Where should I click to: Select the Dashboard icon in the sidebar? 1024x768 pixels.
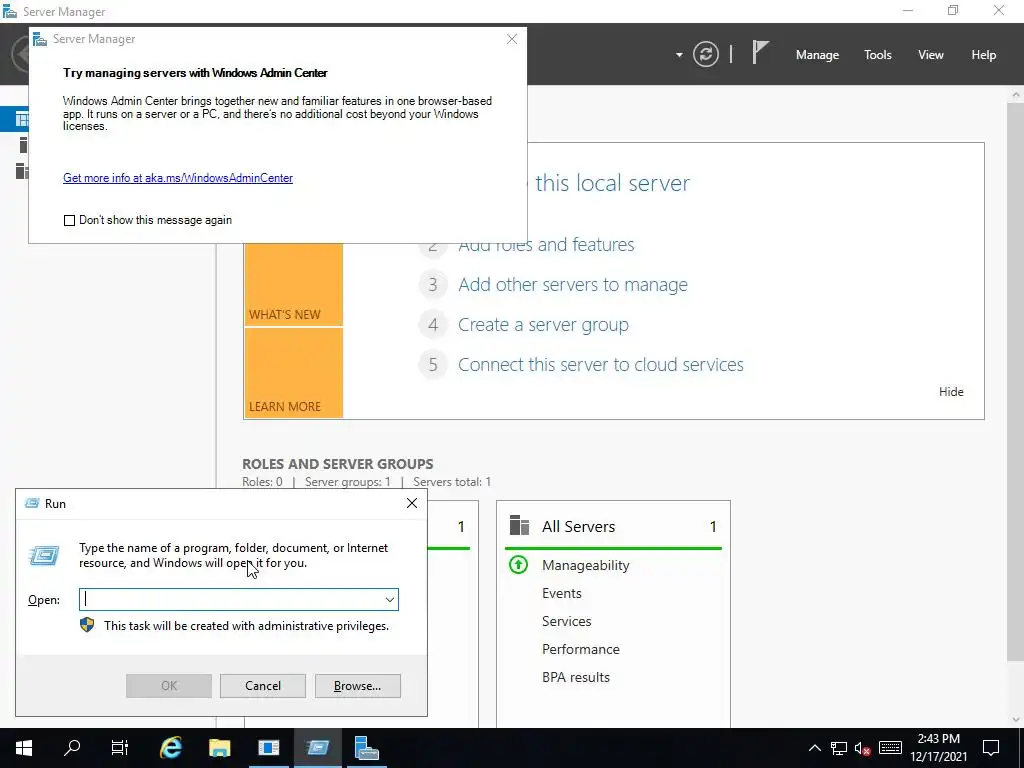22,119
